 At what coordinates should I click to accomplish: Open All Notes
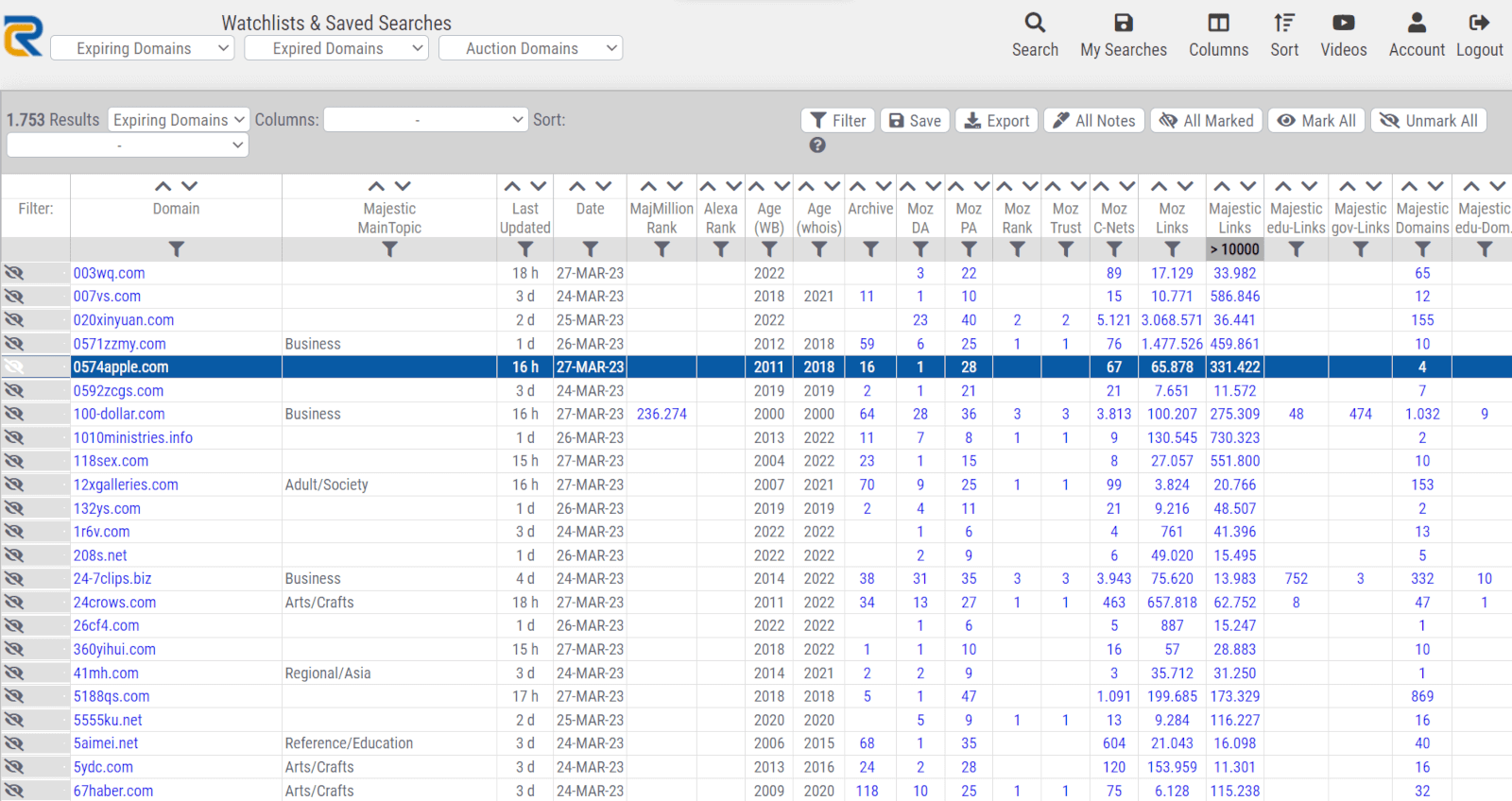[1094, 121]
